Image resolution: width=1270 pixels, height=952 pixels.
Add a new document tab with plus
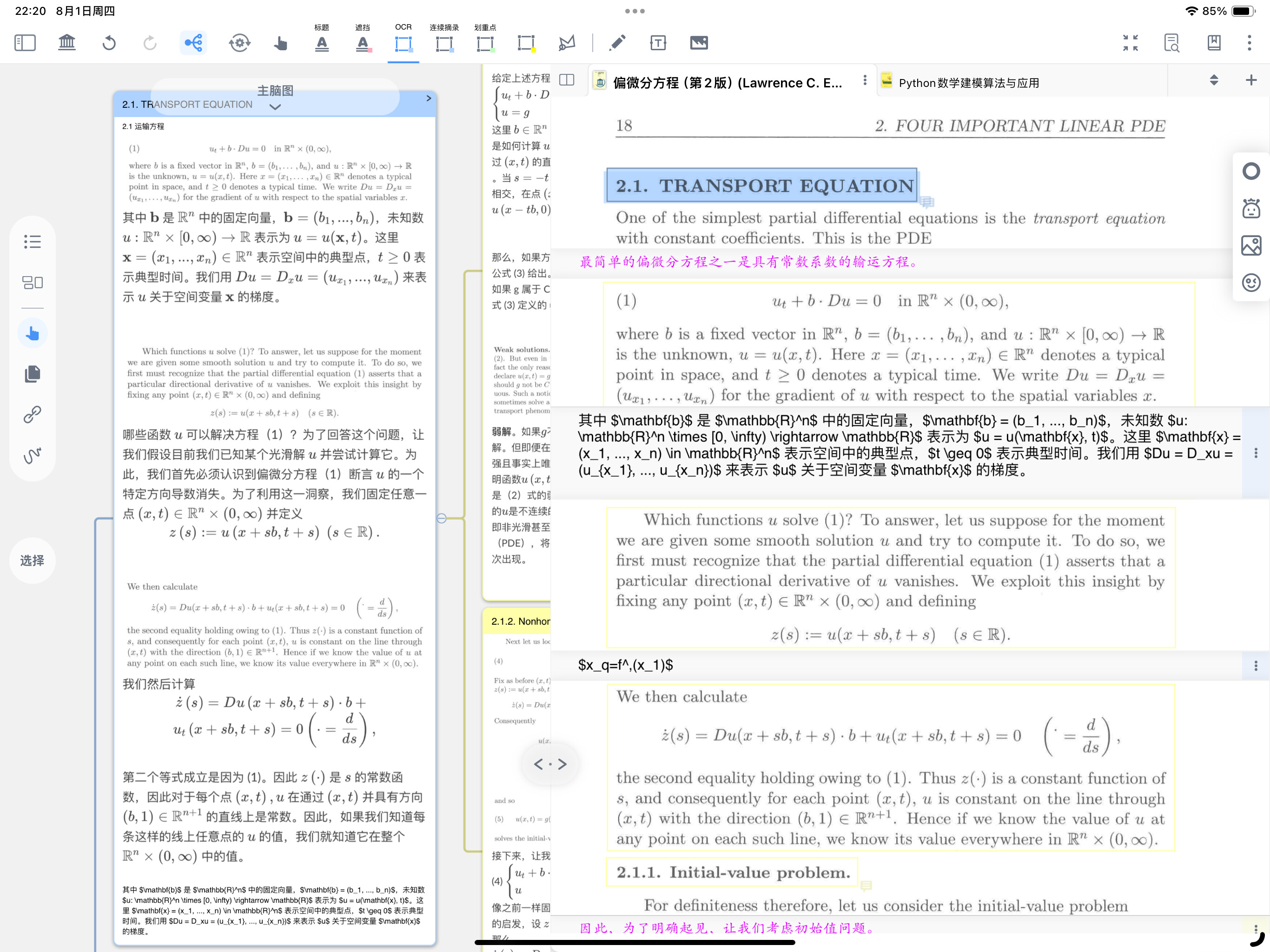pos(1251,80)
